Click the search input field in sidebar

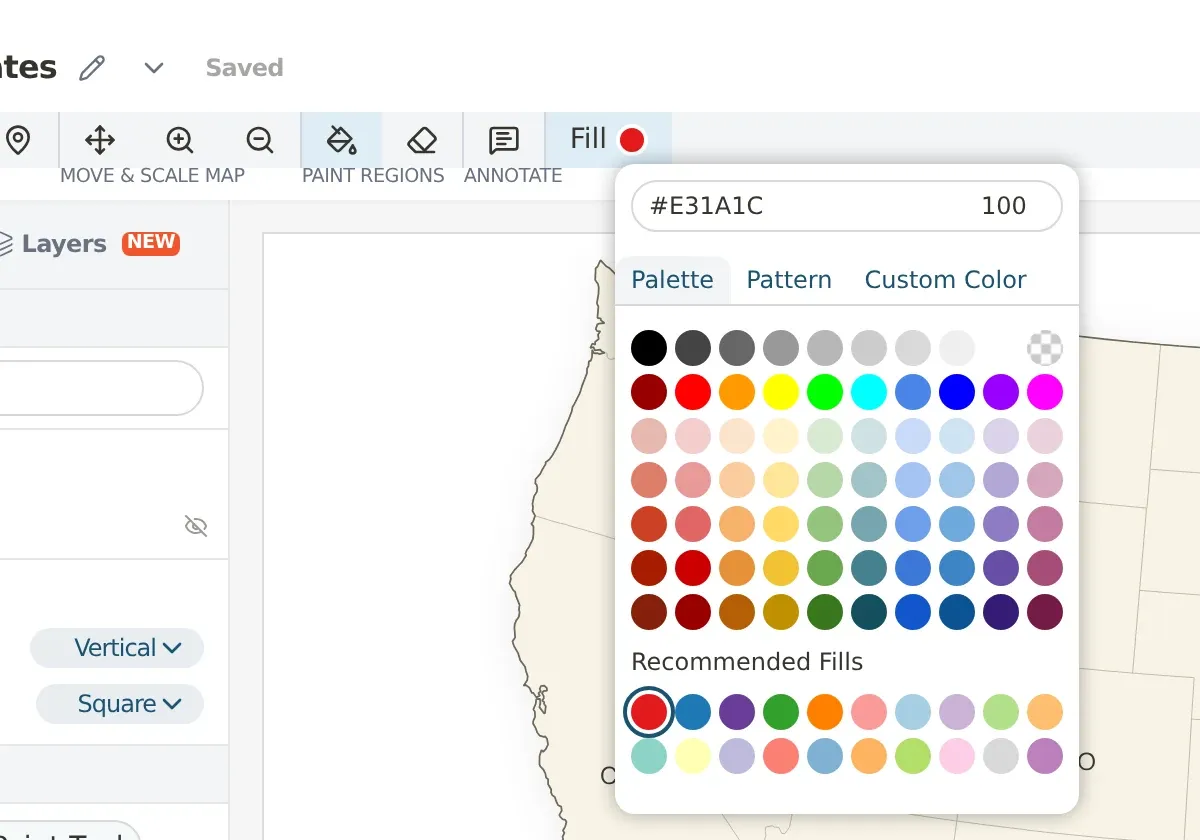pos(100,388)
